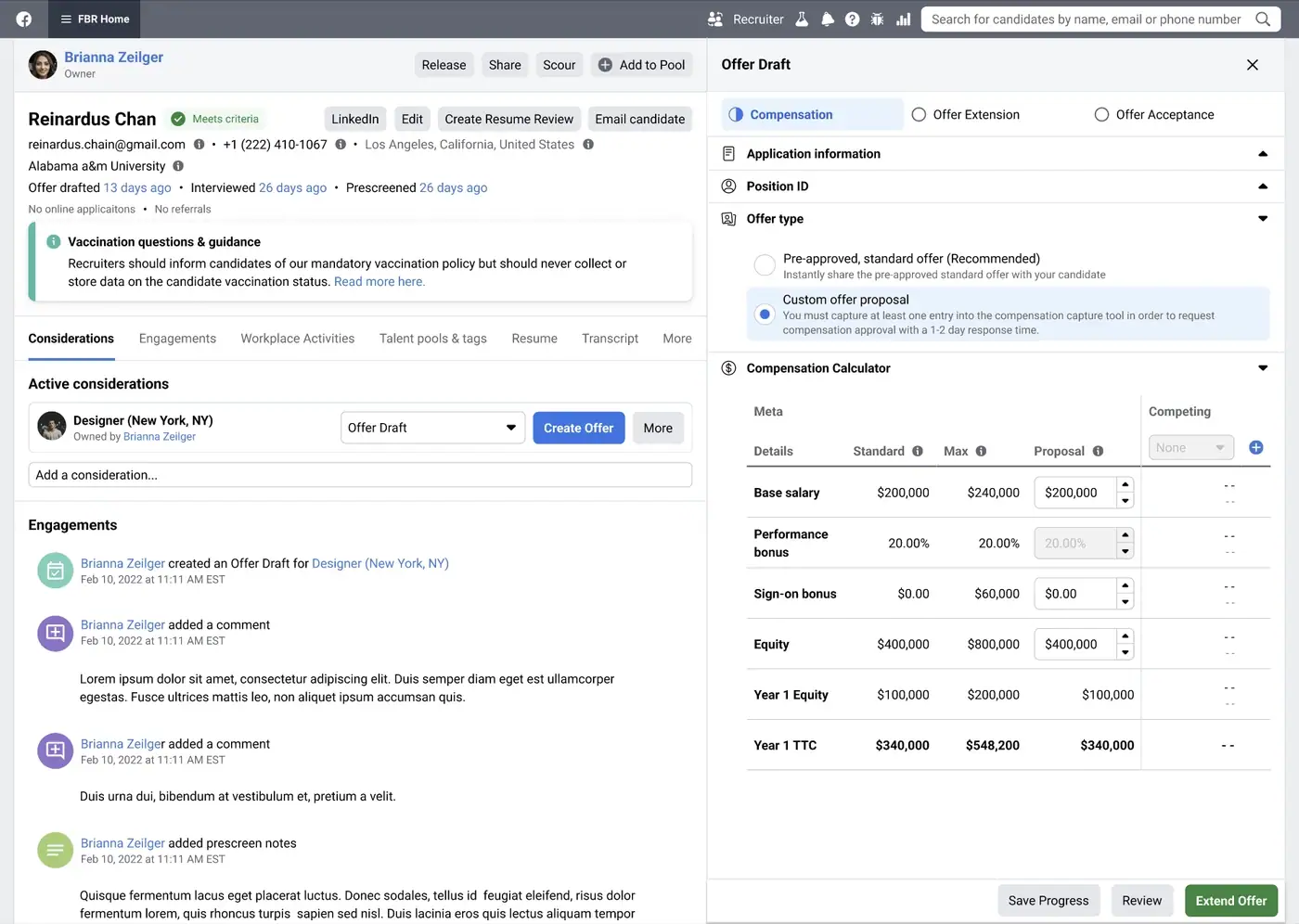Click the search magnifier icon
Viewport: 1299px width, 924px height.
coord(1263,19)
